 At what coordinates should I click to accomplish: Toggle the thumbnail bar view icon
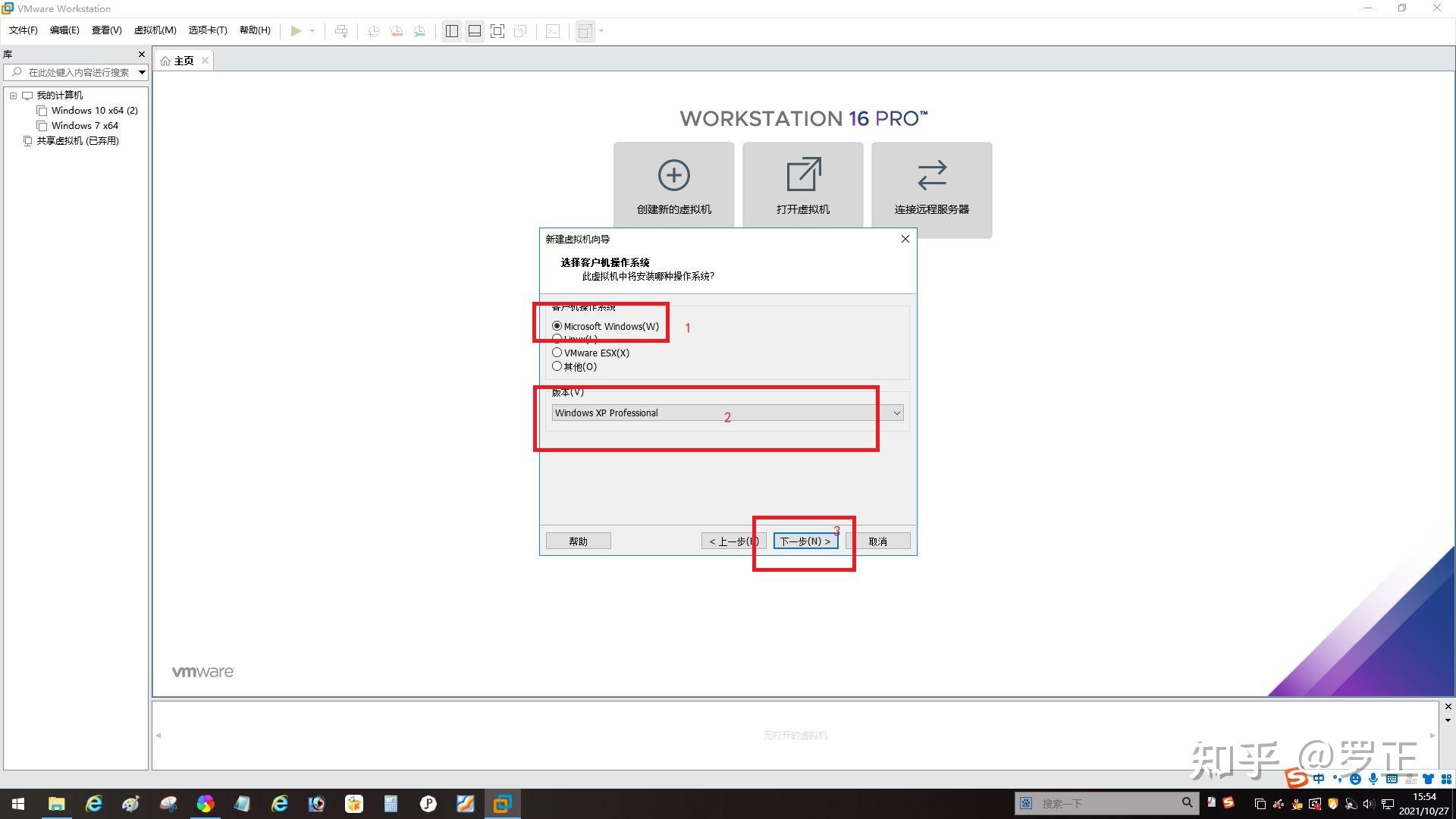tap(475, 31)
